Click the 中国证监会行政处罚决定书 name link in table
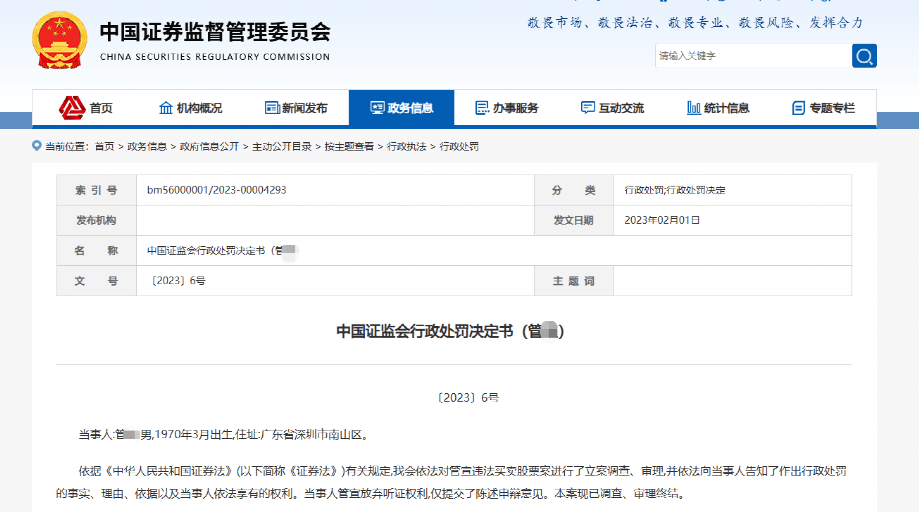This screenshot has width=919, height=512. [215, 251]
